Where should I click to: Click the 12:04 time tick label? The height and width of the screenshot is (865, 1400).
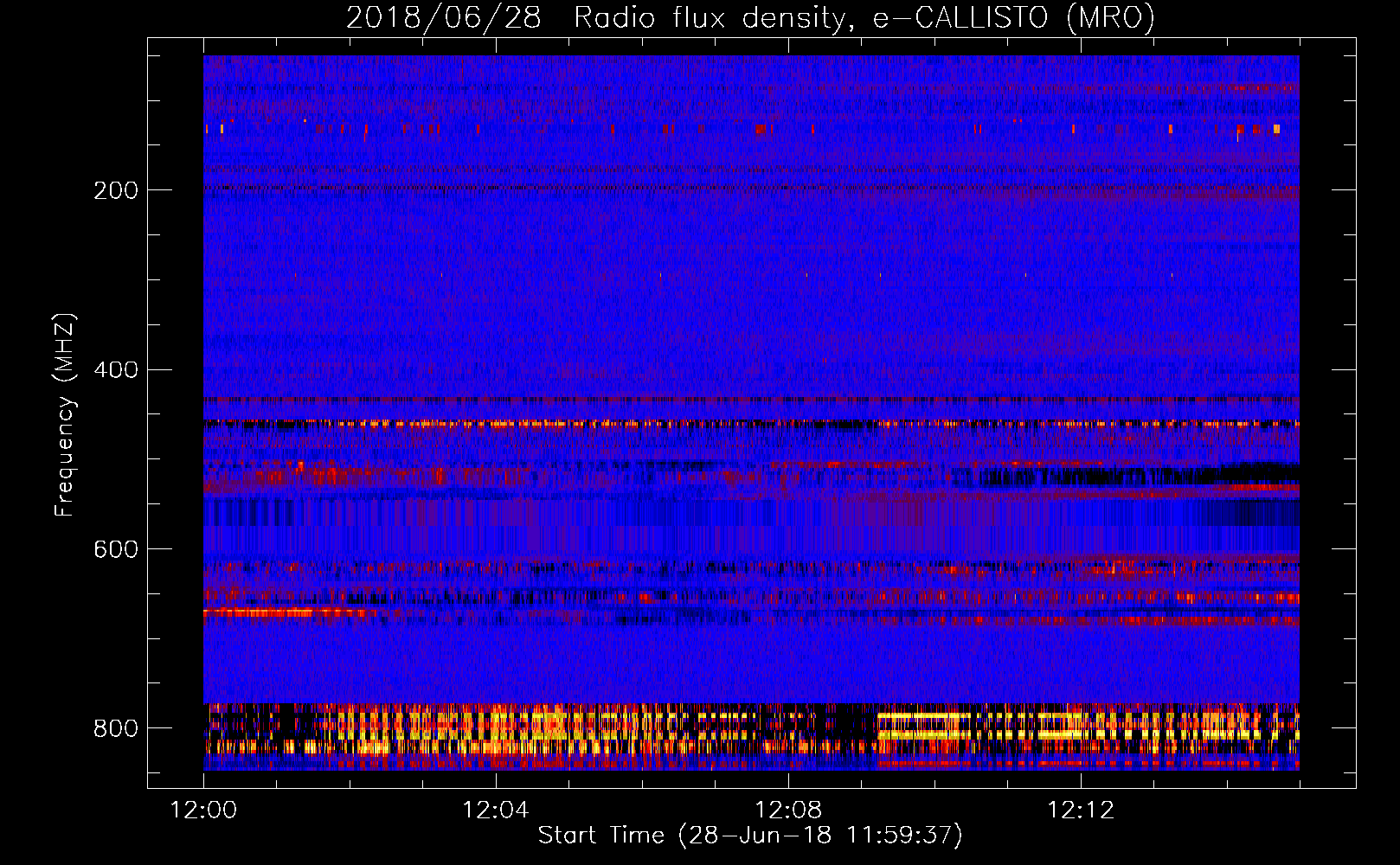pyautogui.click(x=496, y=810)
